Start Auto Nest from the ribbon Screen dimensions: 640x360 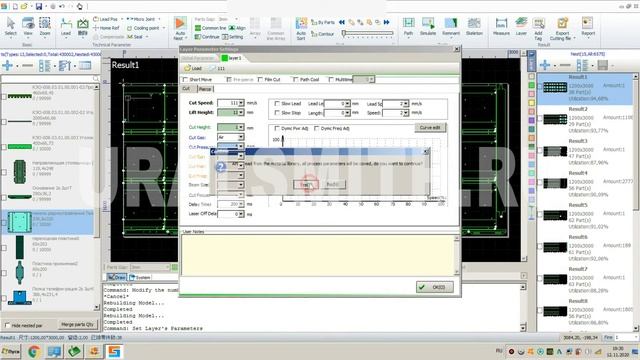pos(180,28)
